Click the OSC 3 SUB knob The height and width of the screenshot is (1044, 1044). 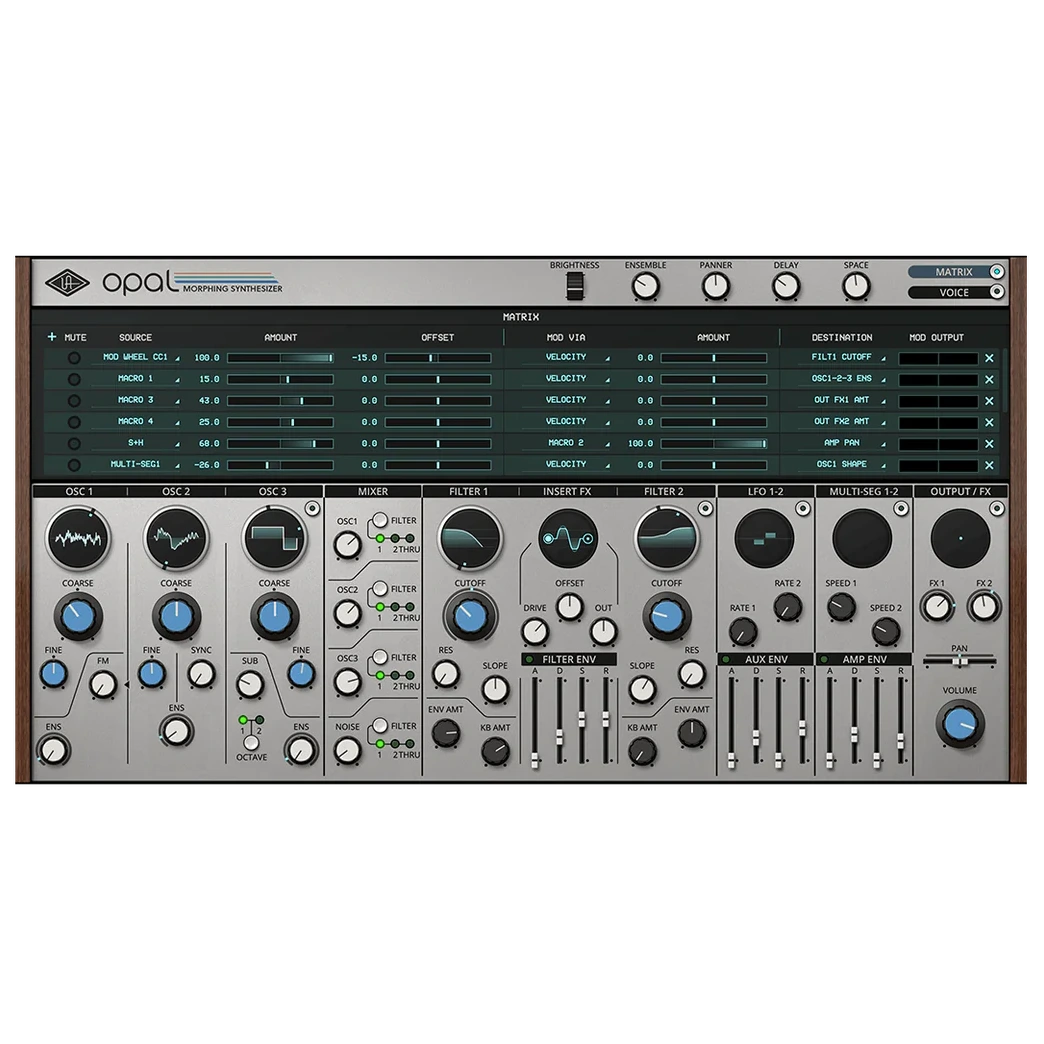(250, 684)
